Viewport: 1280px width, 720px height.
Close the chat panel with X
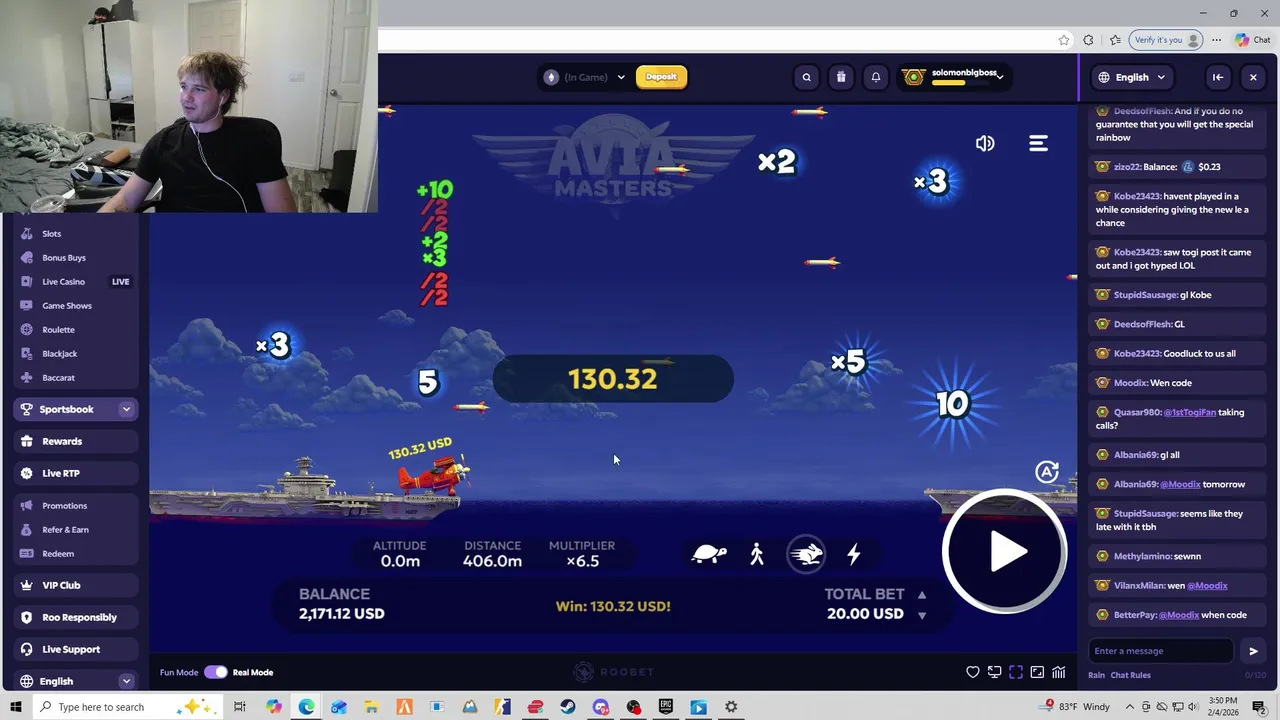pos(1253,77)
